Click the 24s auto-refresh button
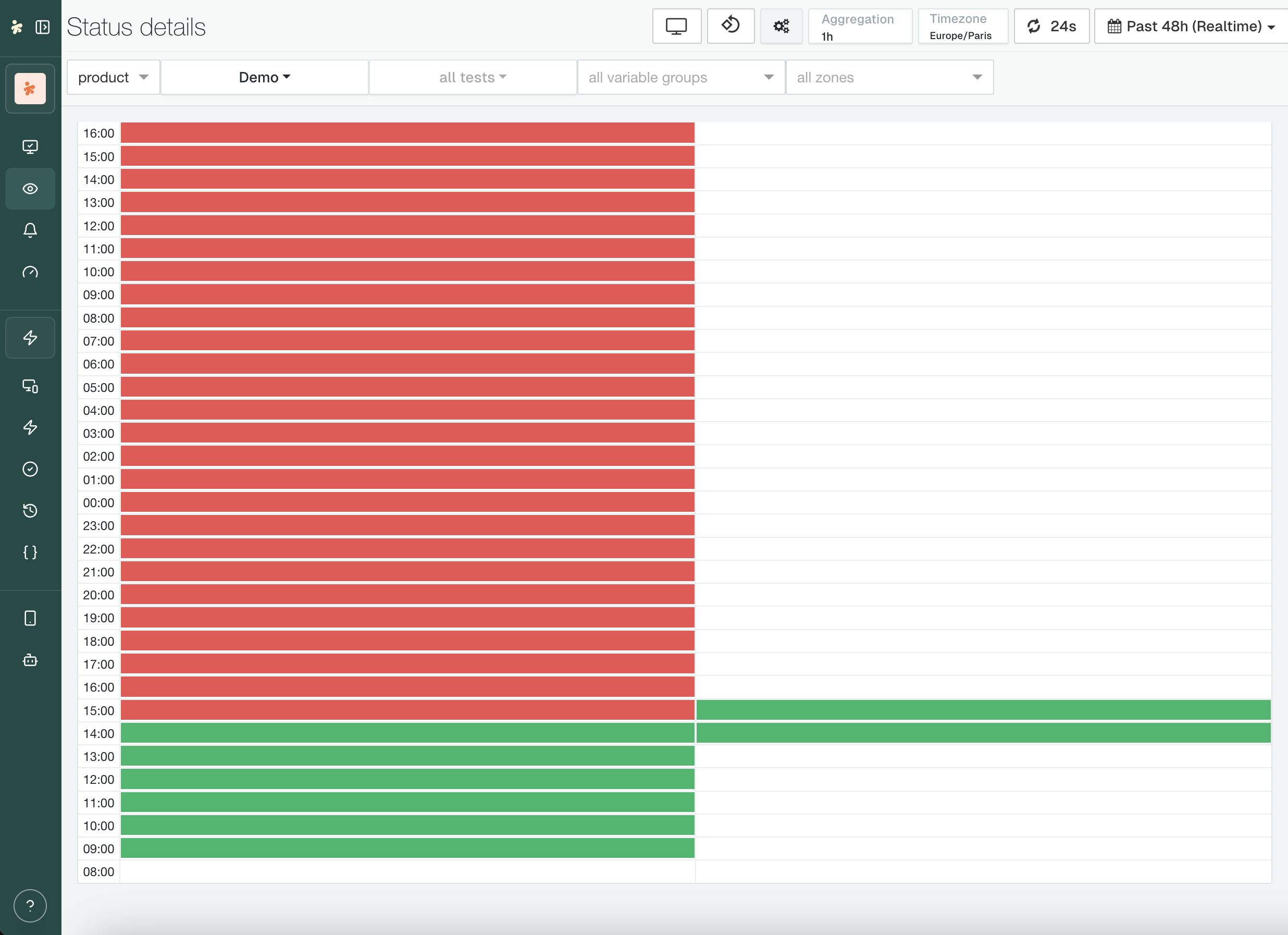1288x935 pixels. (x=1051, y=26)
